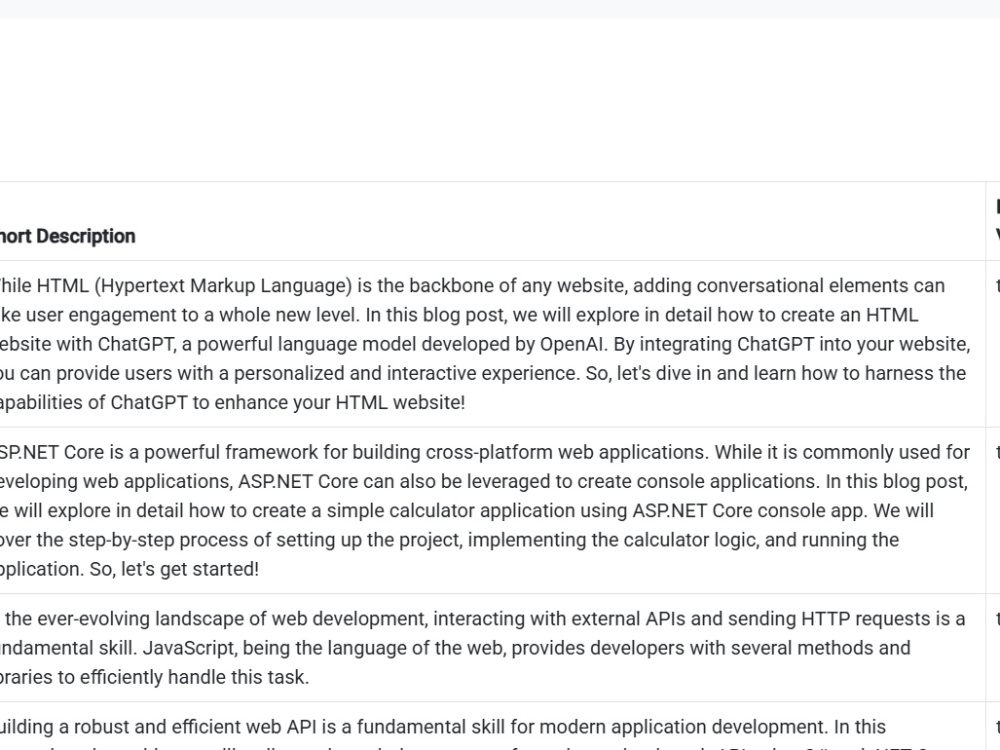Select the JavaScript HTTP requests description cell
Viewport: 1000px width, 750px height.
tap(492, 648)
